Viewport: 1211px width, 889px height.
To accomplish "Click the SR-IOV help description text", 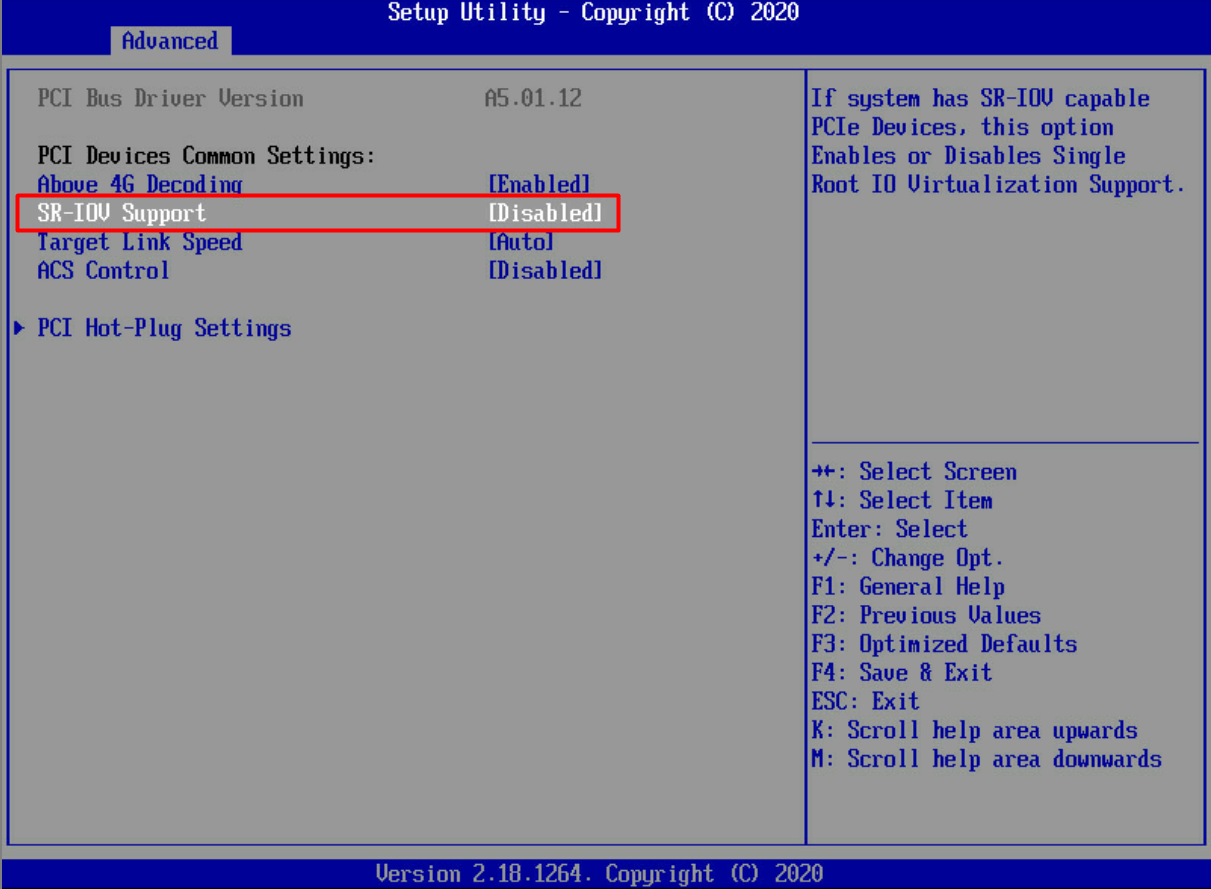I will 998,141.
